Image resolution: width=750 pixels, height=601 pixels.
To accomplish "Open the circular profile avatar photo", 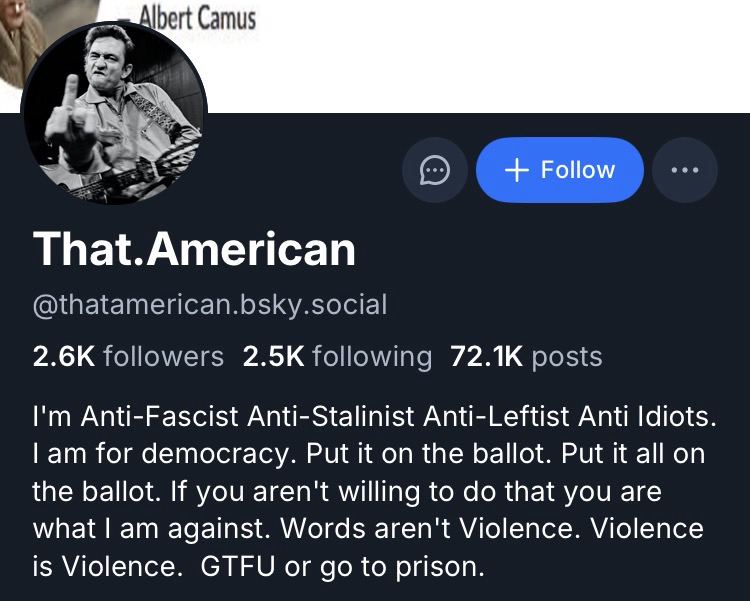I will point(113,113).
